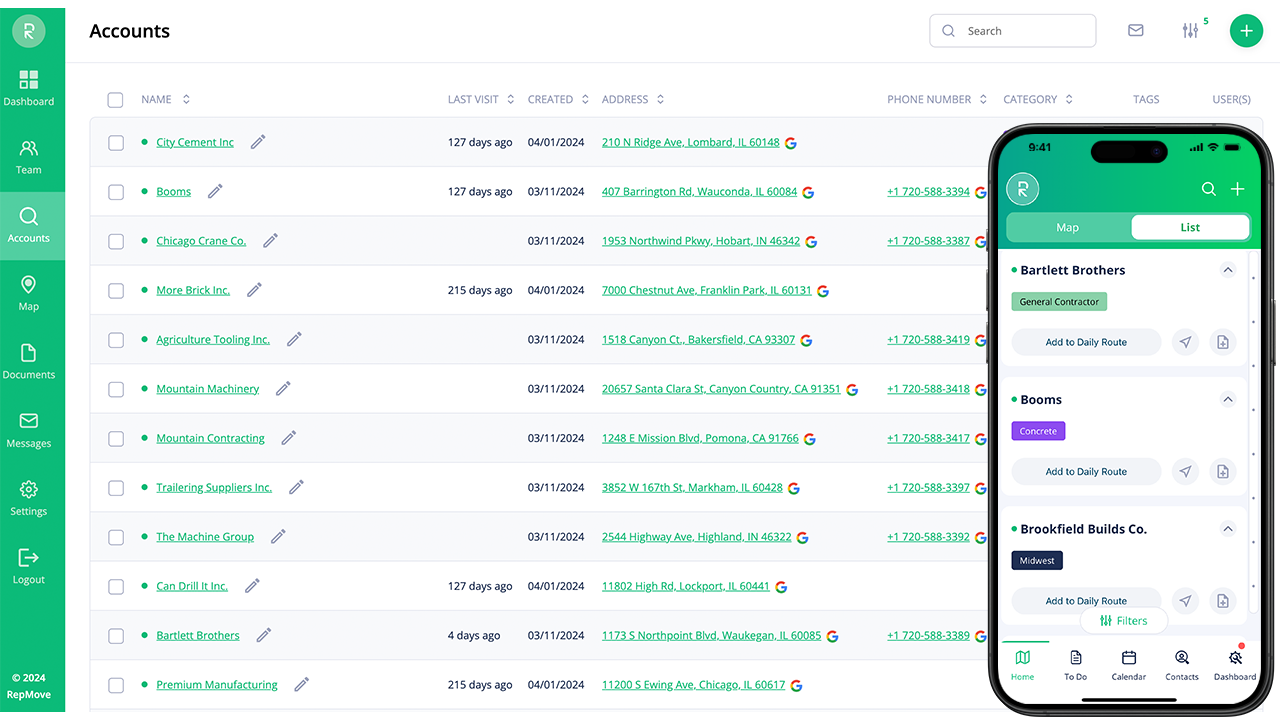Sort accounts by the Name column arrows
1280x720 pixels.
click(x=186, y=99)
